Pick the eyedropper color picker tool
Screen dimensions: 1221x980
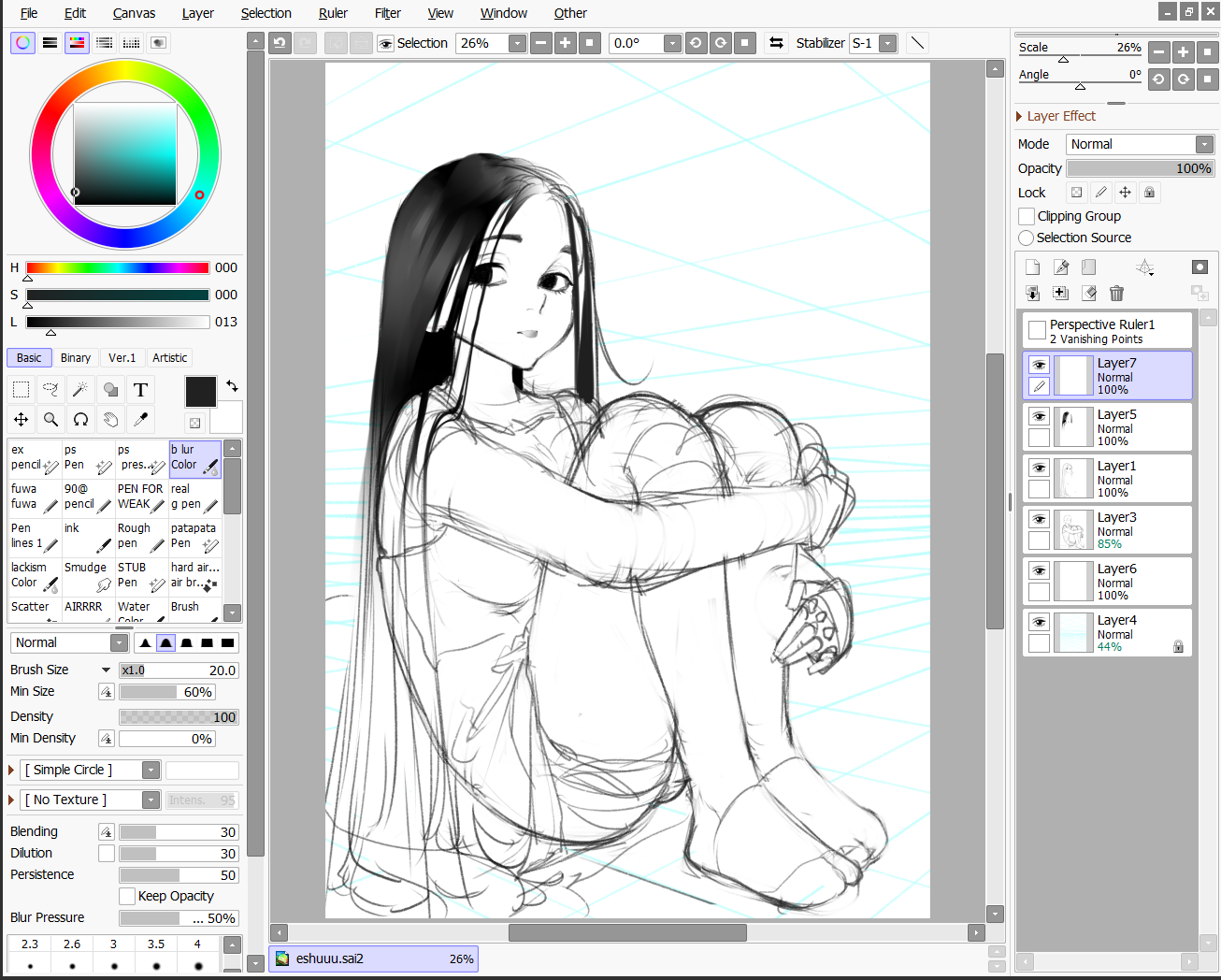(140, 420)
